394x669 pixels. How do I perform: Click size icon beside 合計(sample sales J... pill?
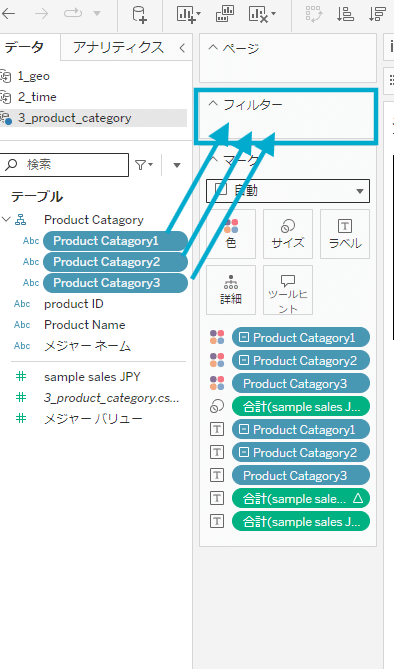[217, 407]
